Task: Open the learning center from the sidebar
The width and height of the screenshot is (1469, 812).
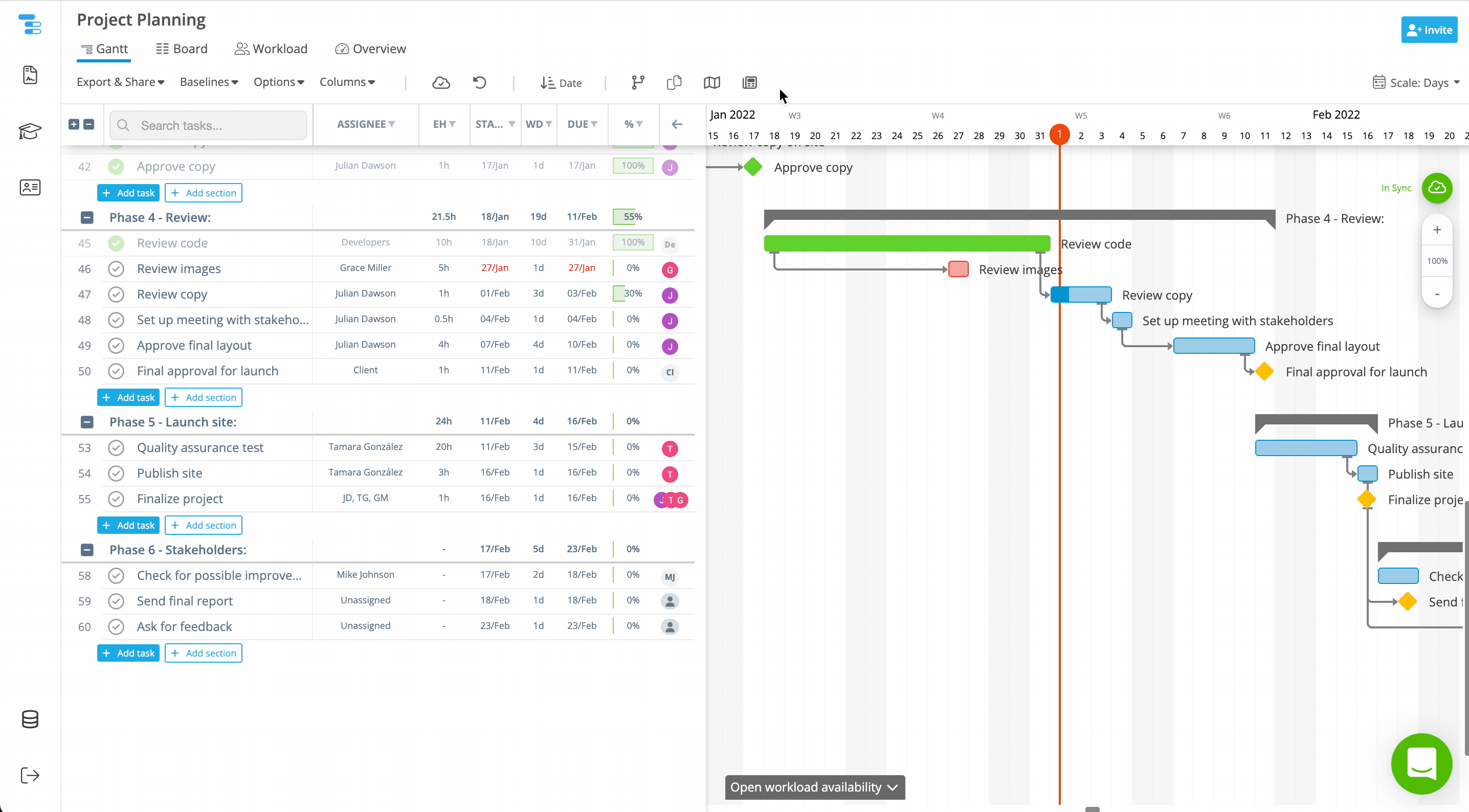Action: click(x=30, y=130)
